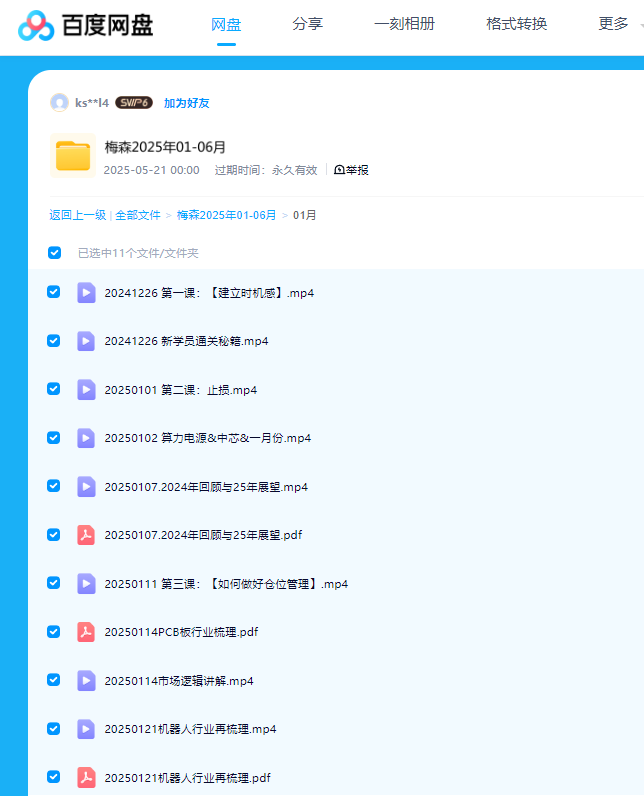Click the Baidu Netdisk logo icon
Viewport: 644px width, 796px height.
pos(37,26)
